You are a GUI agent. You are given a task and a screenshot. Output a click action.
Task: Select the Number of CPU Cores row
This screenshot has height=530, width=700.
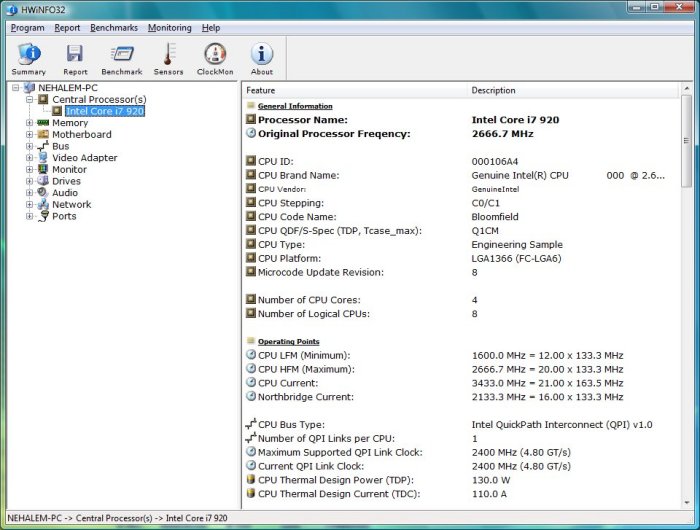click(462, 300)
